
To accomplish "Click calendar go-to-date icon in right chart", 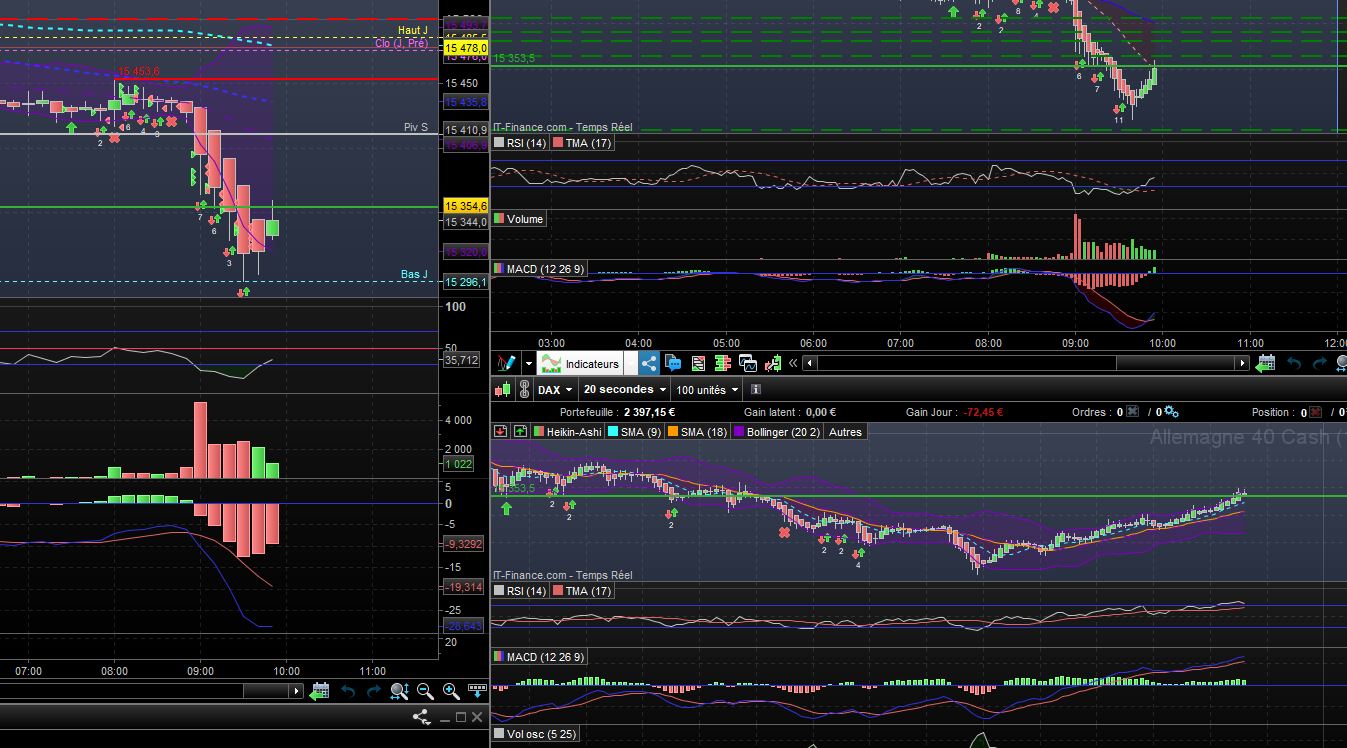I will pos(1266,363).
